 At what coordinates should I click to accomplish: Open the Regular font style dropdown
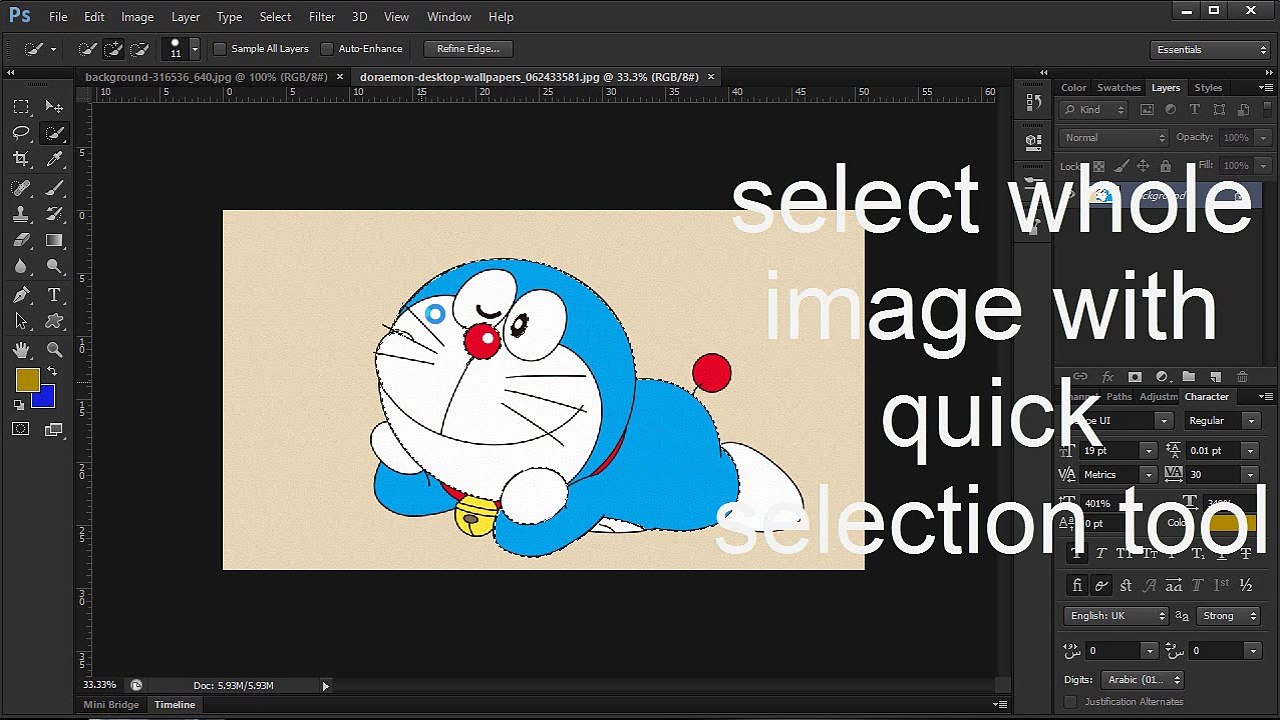click(1222, 421)
